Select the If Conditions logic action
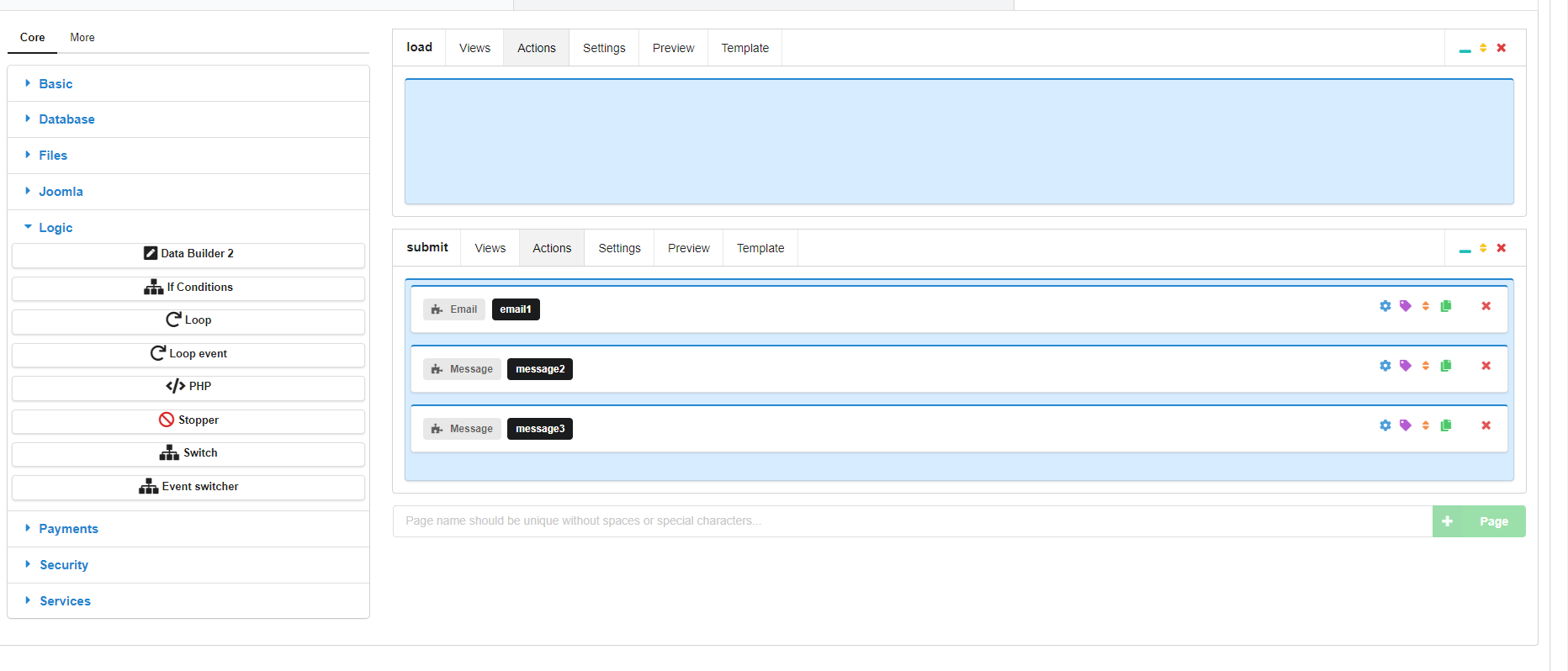Image resolution: width=1568 pixels, height=671 pixels. 188,288
